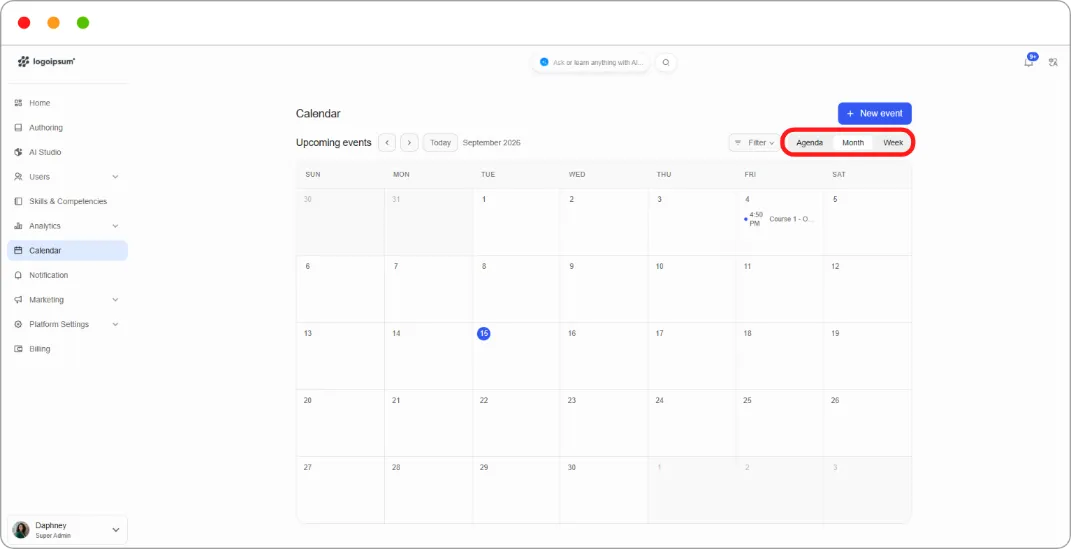Click the New event button
This screenshot has width=1071, height=549.
[x=874, y=113]
